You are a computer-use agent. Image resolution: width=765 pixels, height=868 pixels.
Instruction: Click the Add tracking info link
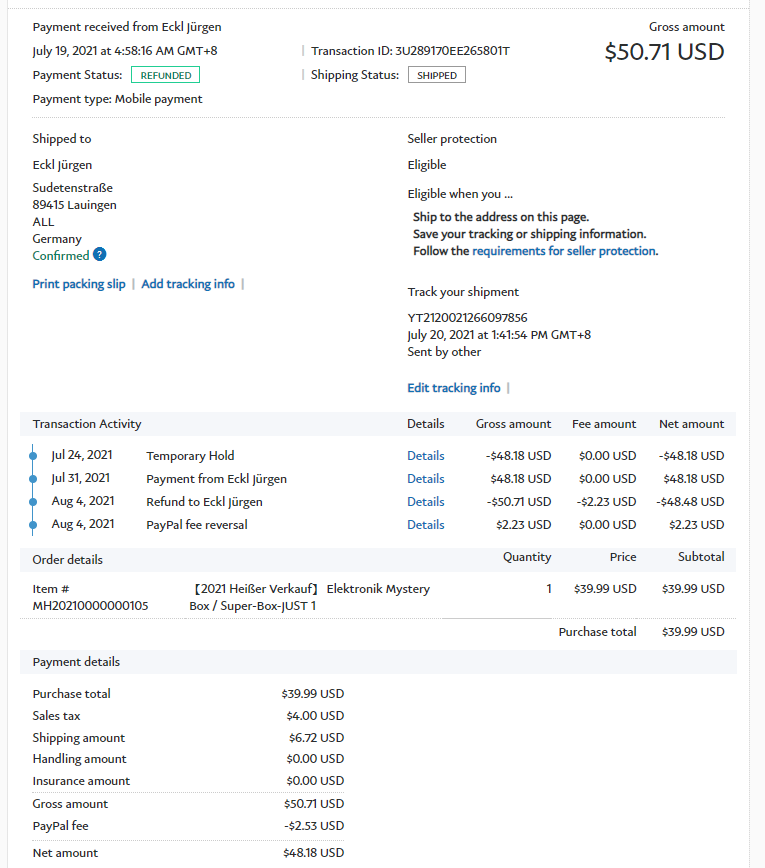(188, 284)
